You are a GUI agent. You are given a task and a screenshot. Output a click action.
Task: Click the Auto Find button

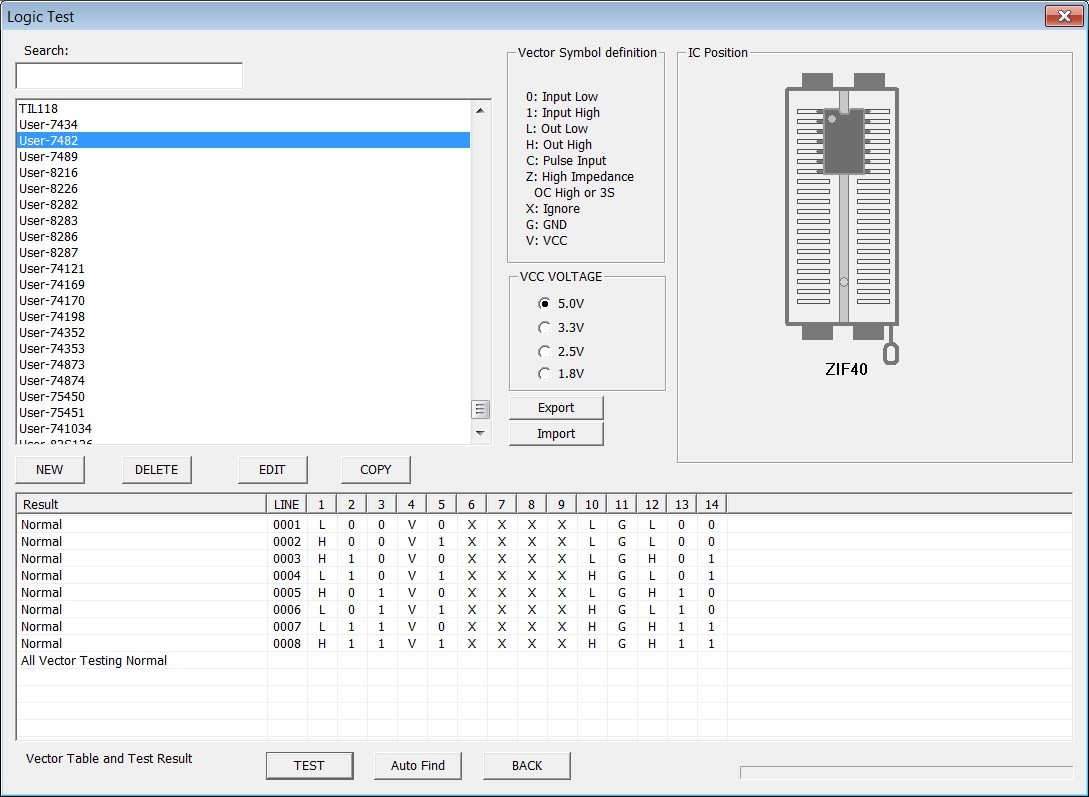coord(417,765)
